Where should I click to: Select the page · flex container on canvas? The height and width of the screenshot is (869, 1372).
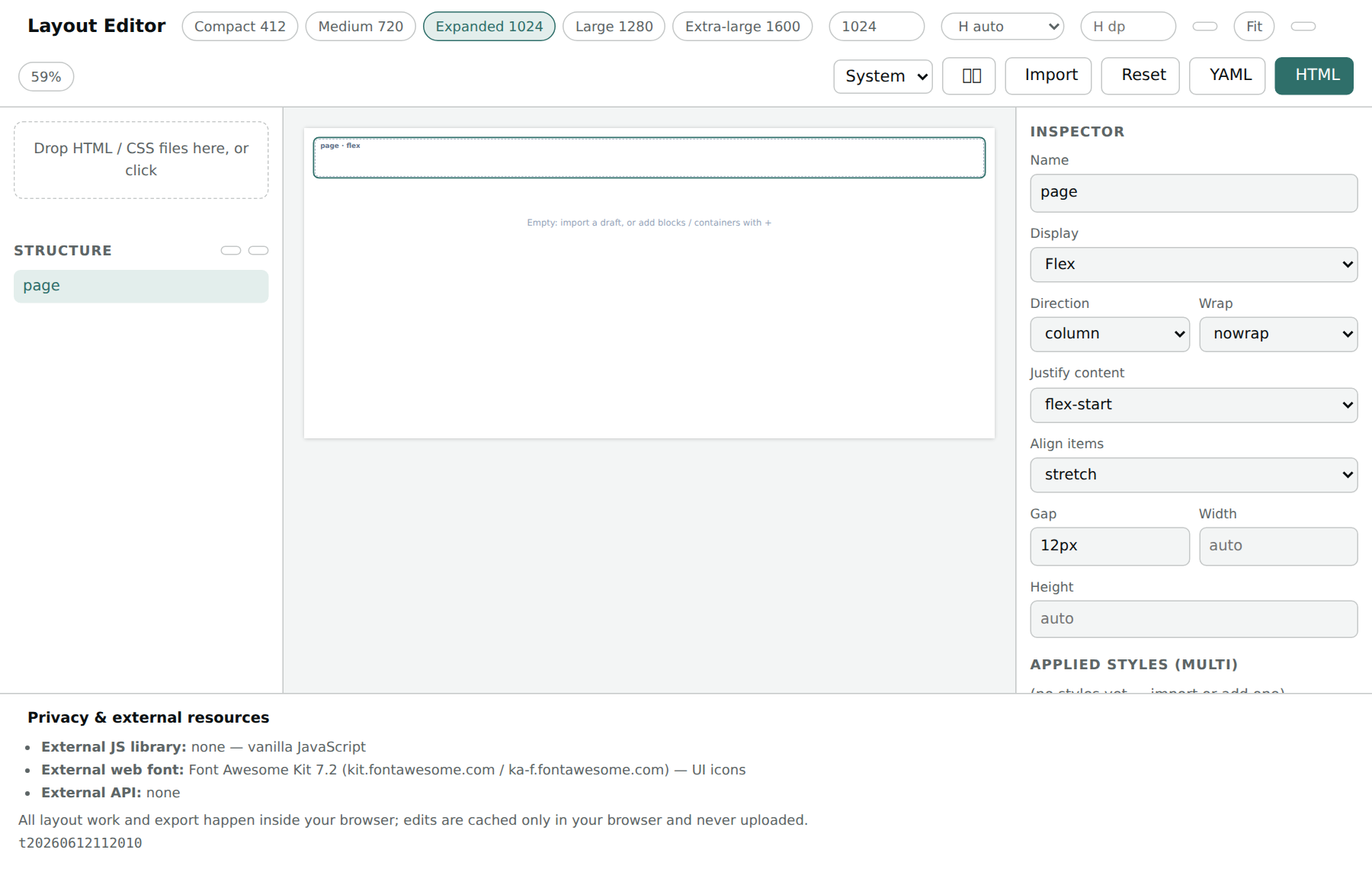tap(649, 158)
